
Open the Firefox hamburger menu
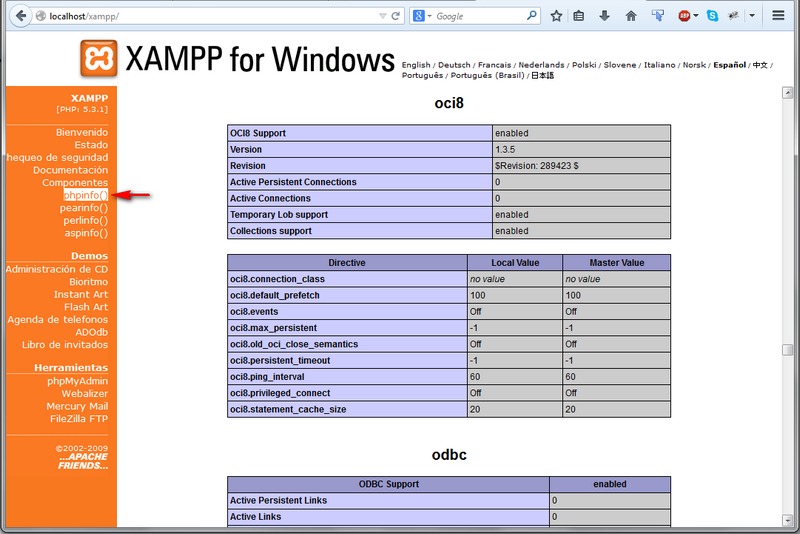pyautogui.click(x=778, y=16)
